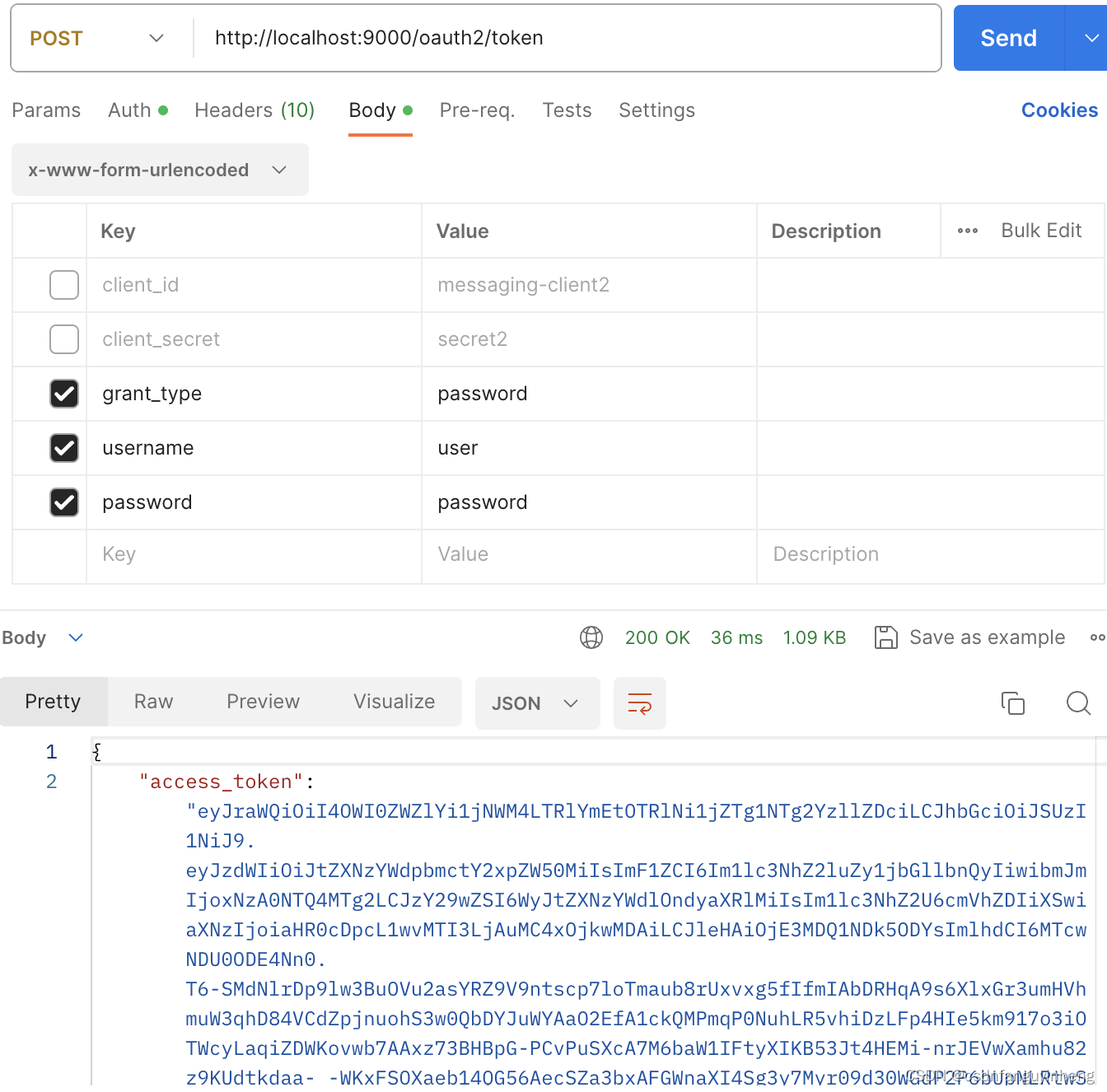The height and width of the screenshot is (1092, 1107).
Task: Open the POST method dropdown
Action: coord(97,38)
